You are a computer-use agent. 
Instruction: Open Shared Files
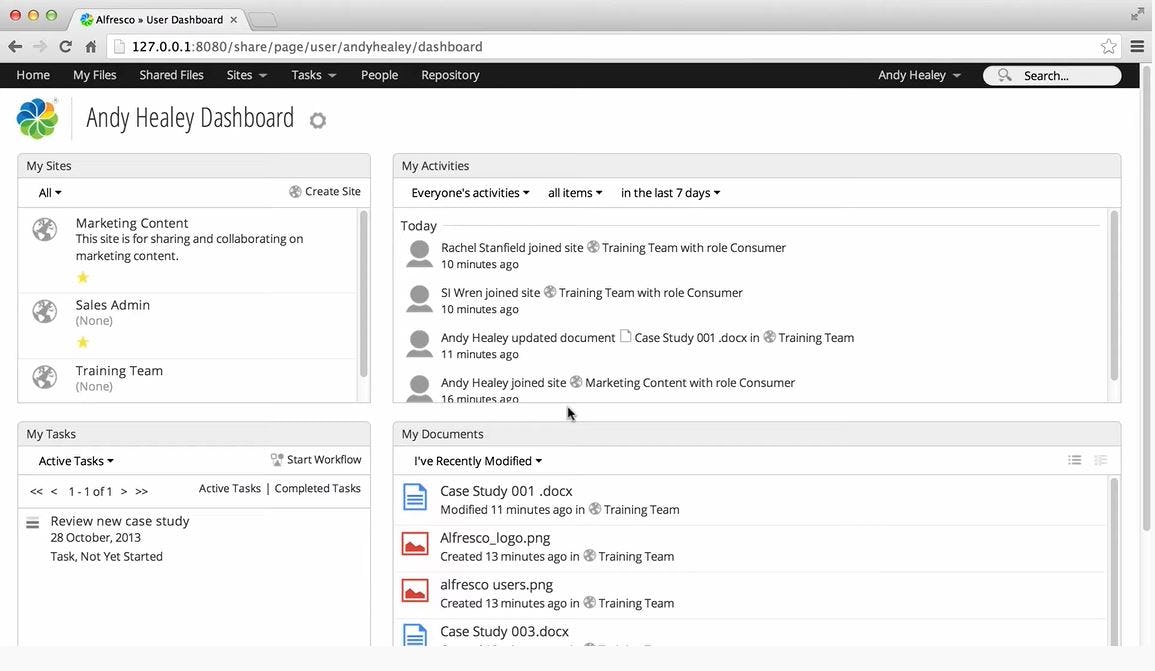171,75
